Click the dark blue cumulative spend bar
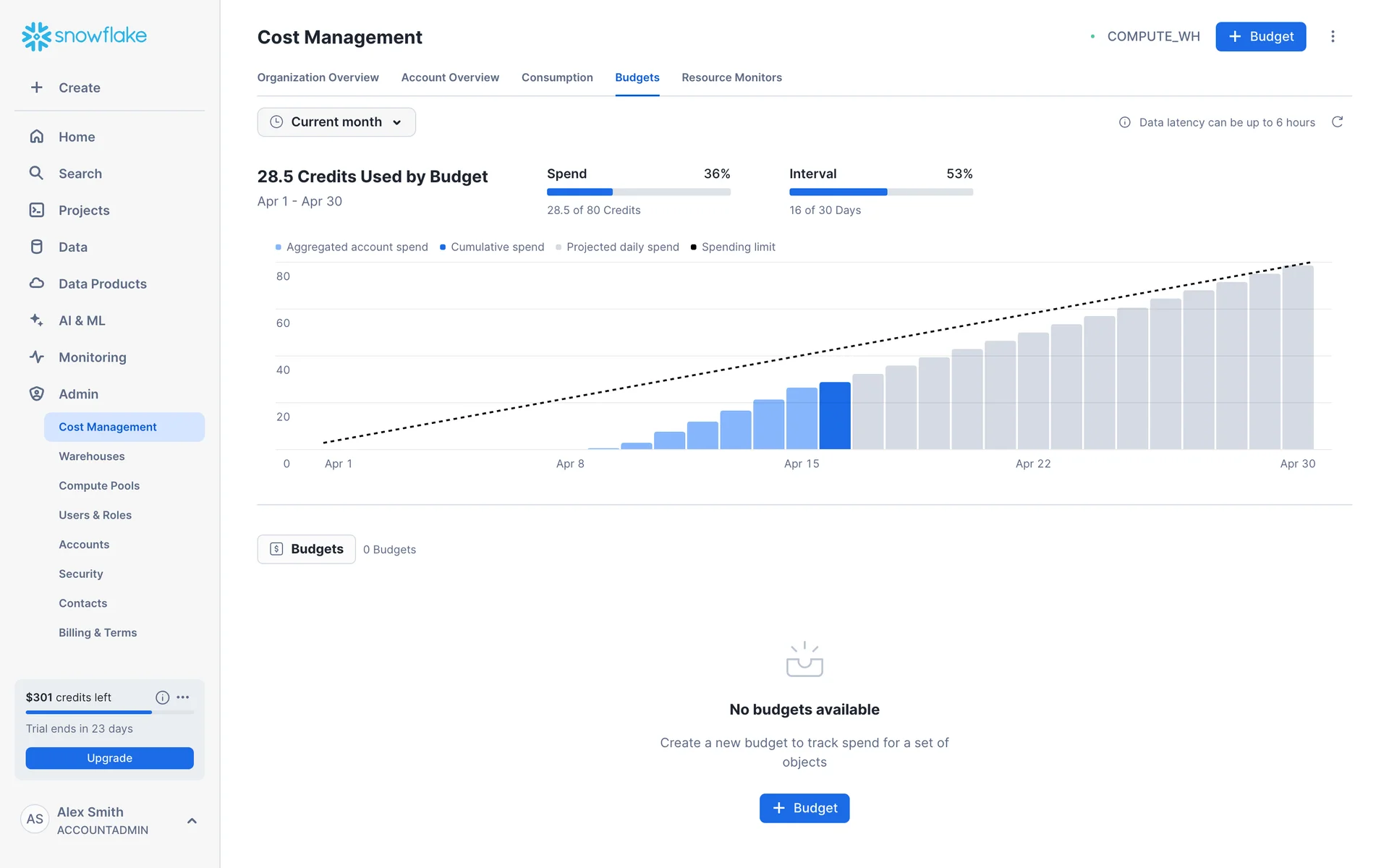The width and height of the screenshot is (1389, 868). (834, 416)
